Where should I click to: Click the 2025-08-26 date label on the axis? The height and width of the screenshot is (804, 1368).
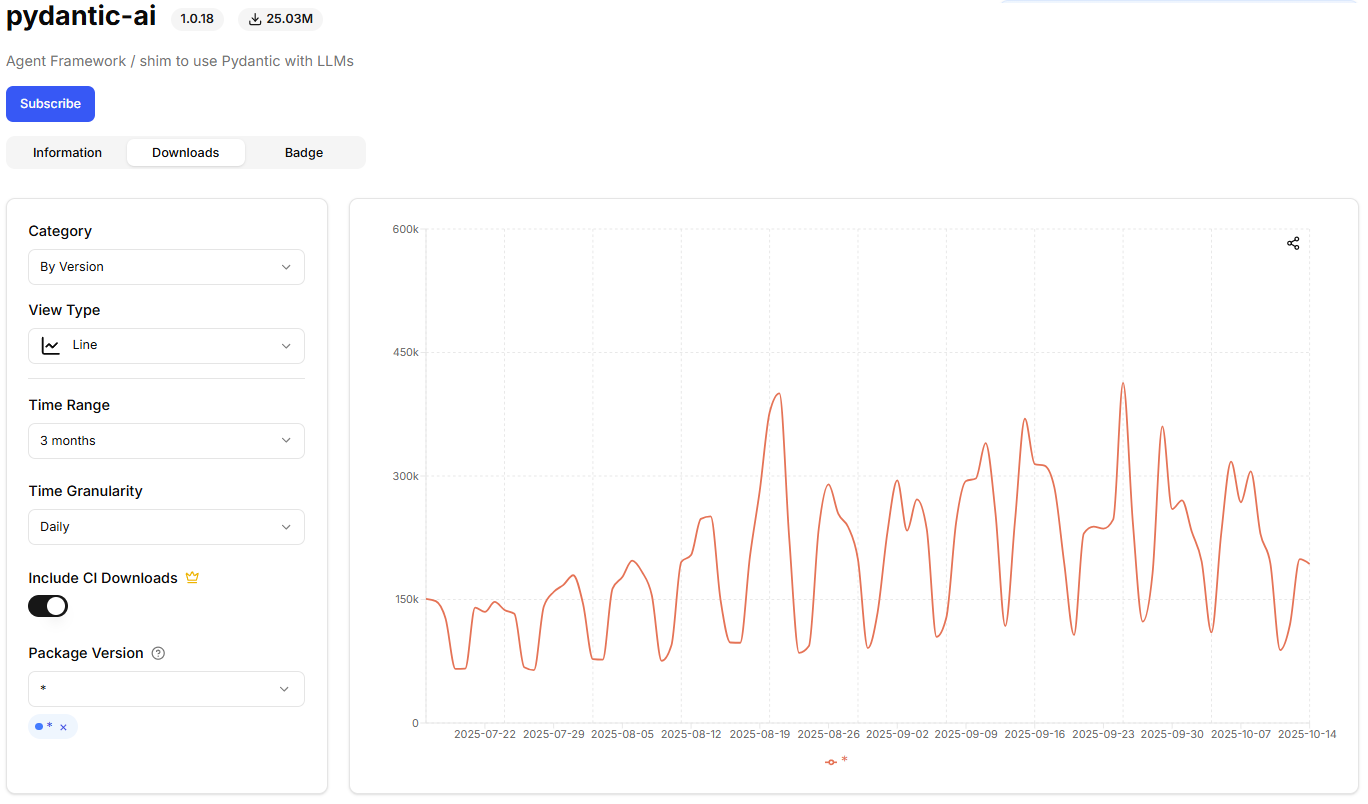click(x=829, y=734)
